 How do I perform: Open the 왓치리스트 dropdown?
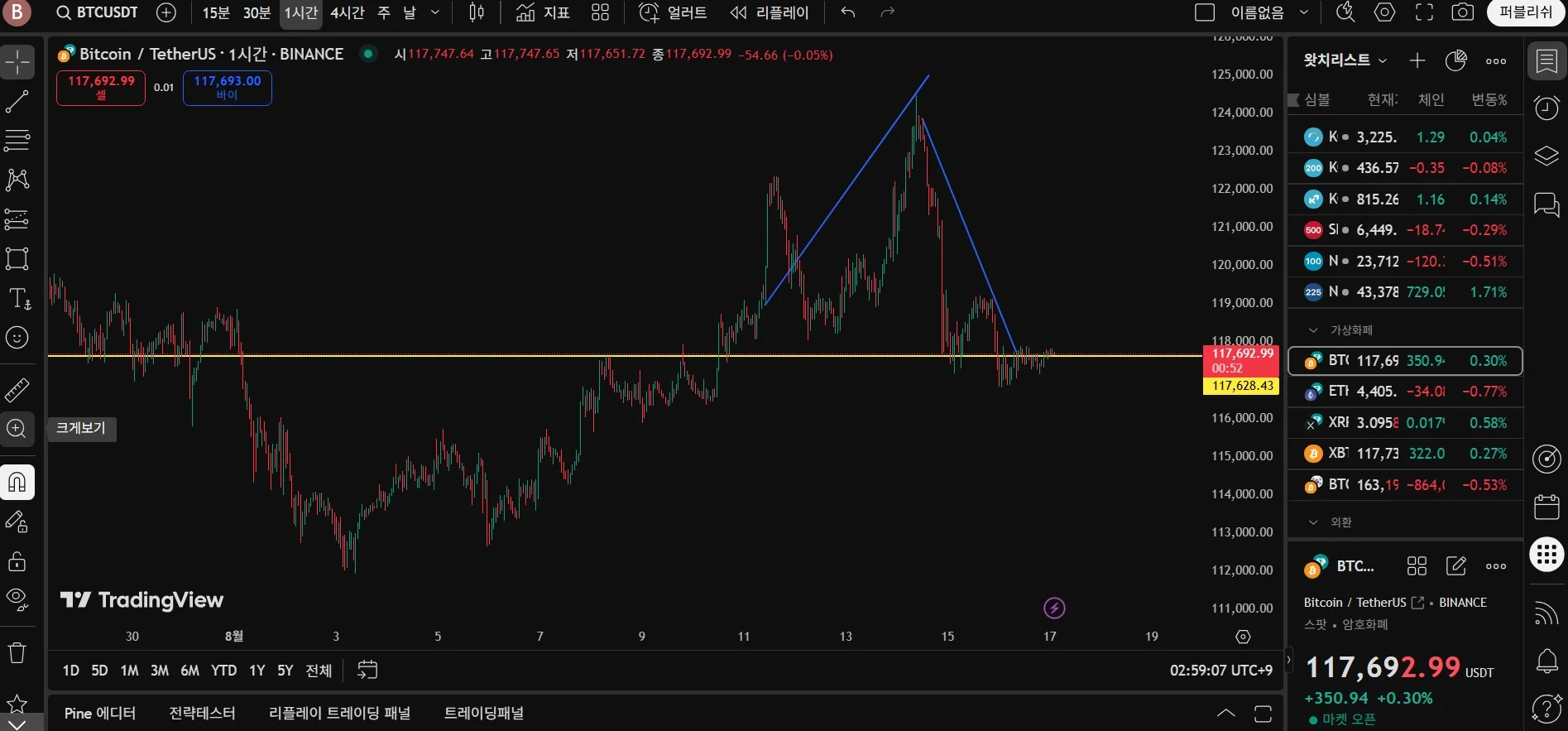(1345, 60)
